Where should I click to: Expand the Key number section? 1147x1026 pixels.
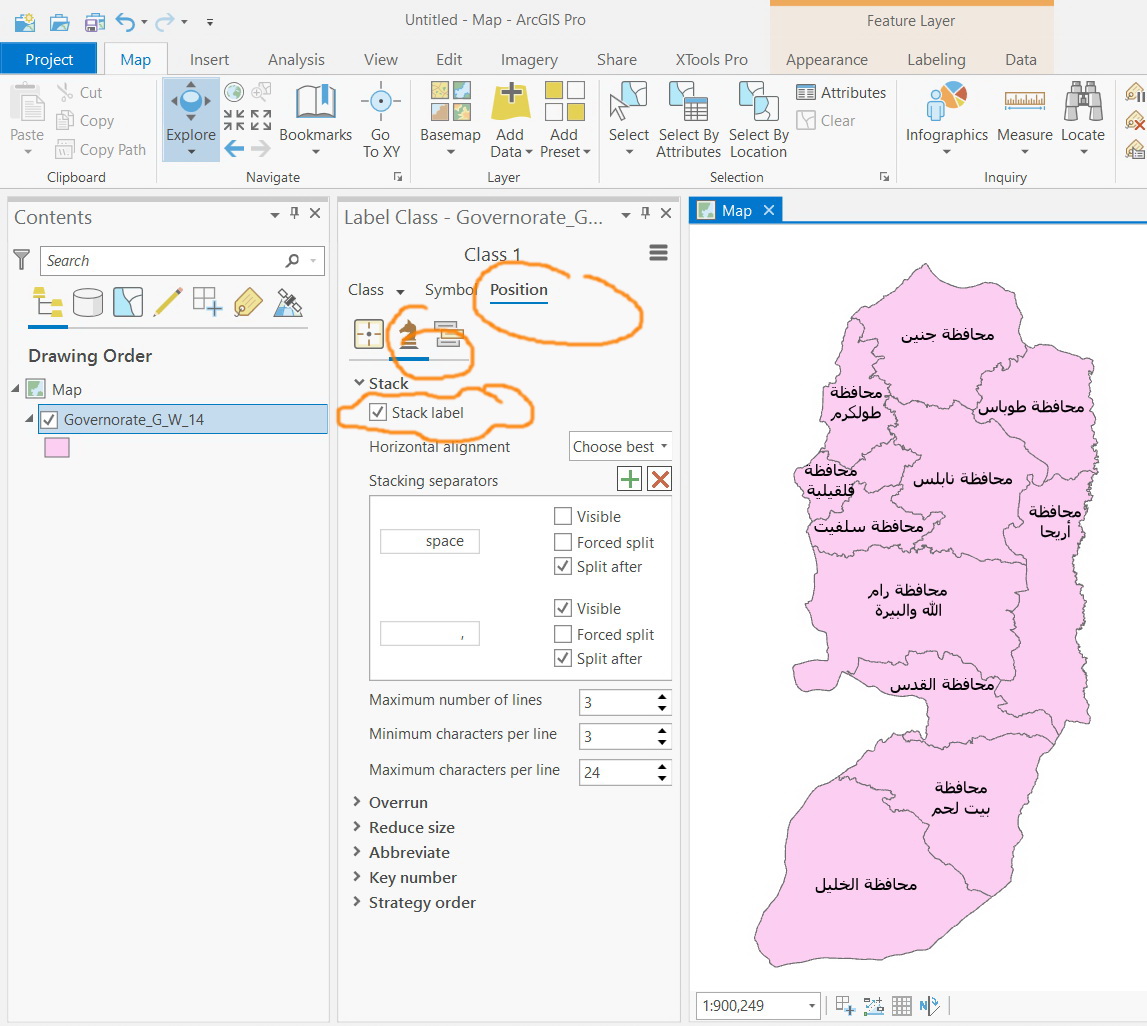click(358, 876)
